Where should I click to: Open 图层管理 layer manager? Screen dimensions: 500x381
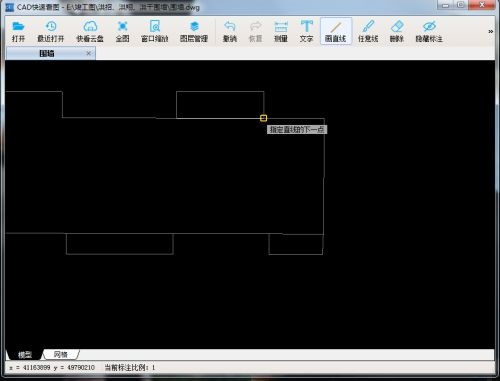194,31
